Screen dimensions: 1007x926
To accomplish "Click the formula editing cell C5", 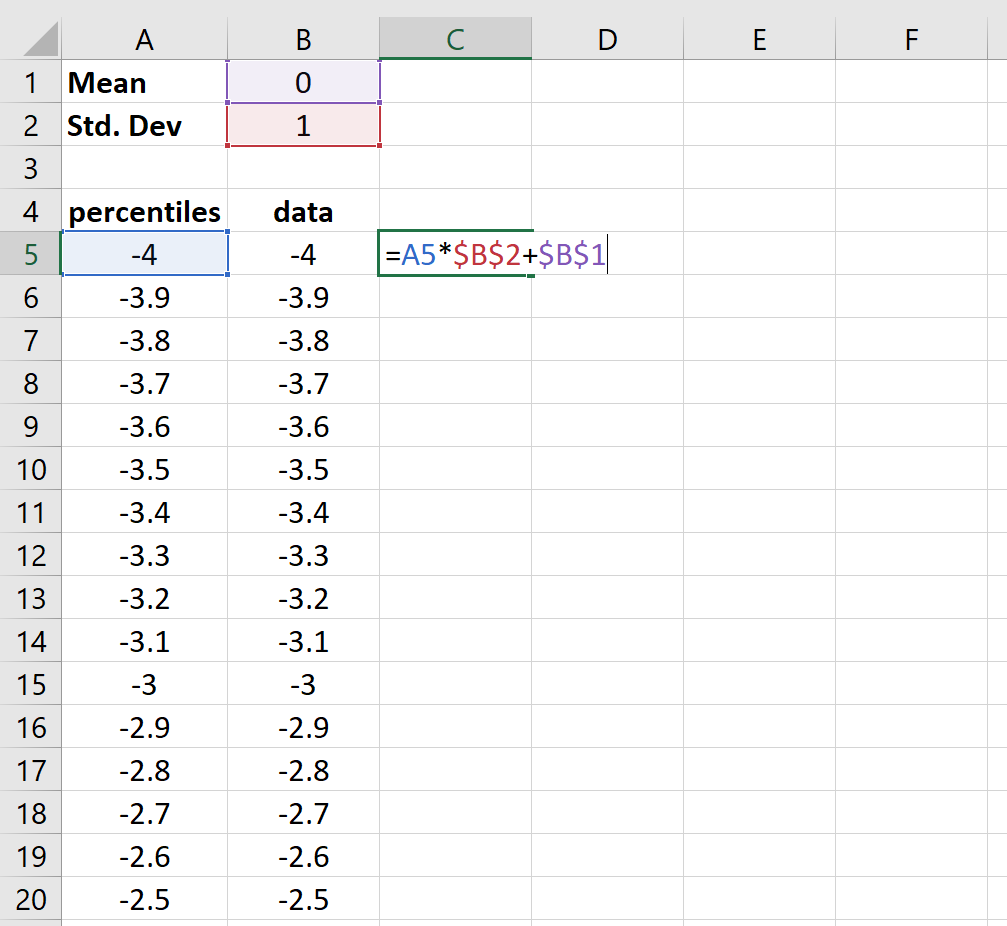I will pyautogui.click(x=455, y=254).
